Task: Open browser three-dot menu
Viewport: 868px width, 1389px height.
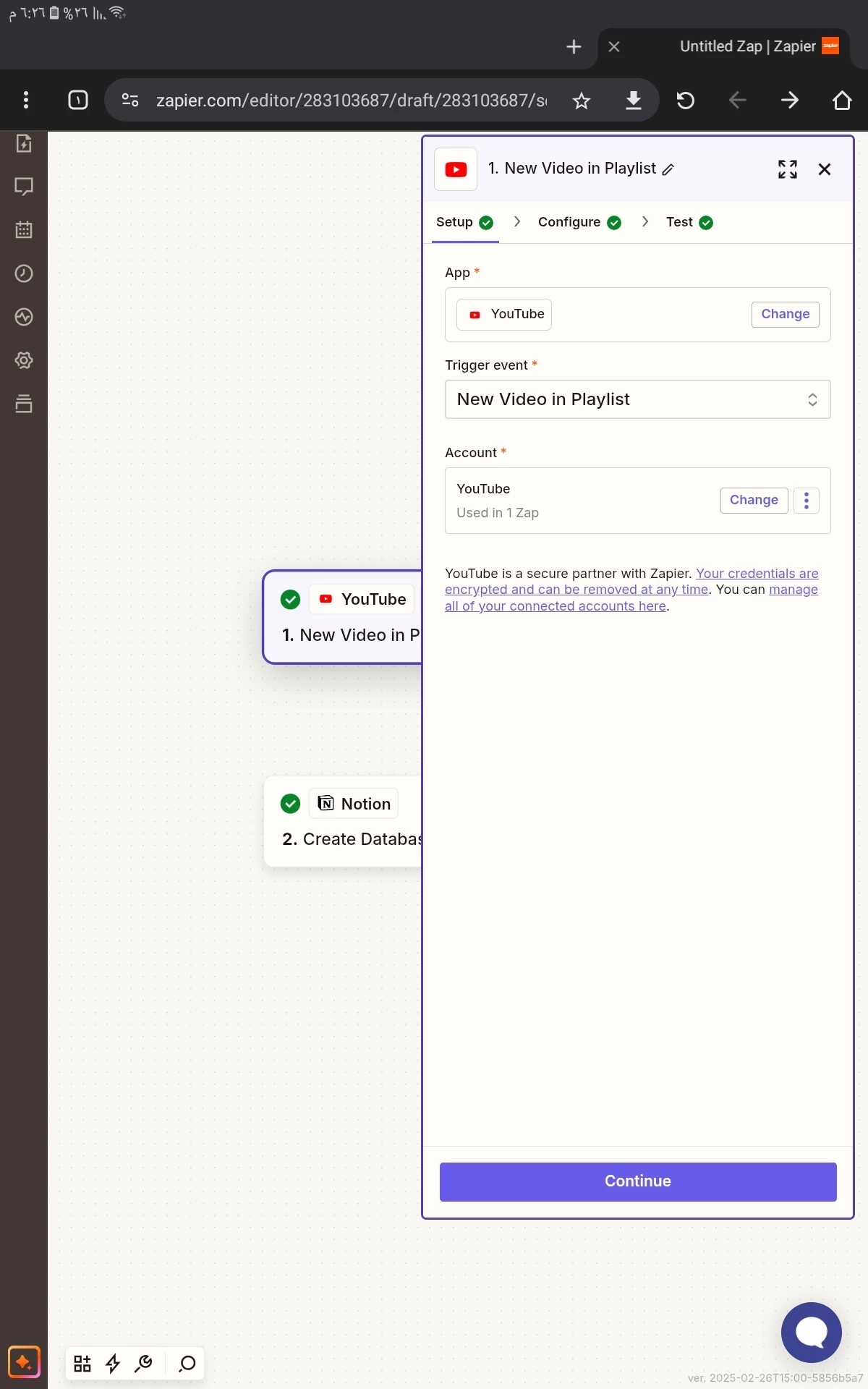Action: (26, 100)
